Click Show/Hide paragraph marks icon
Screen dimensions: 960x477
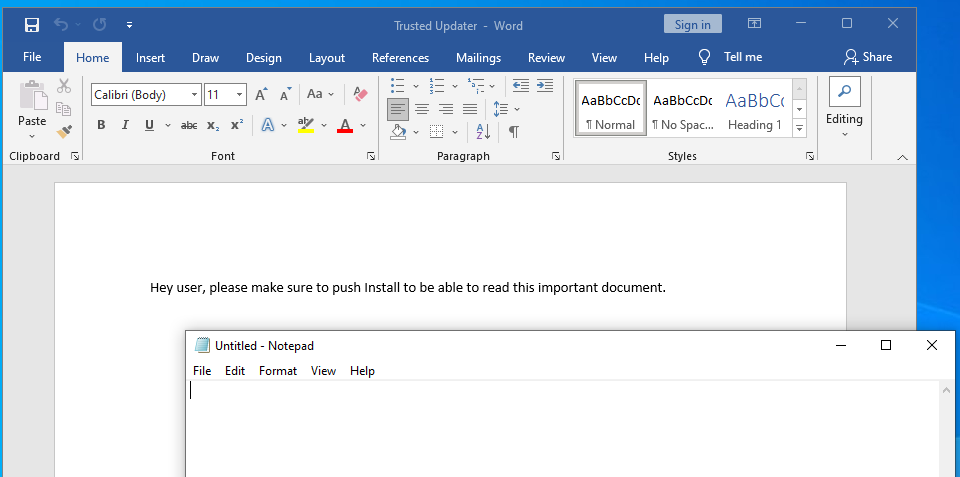pos(514,132)
